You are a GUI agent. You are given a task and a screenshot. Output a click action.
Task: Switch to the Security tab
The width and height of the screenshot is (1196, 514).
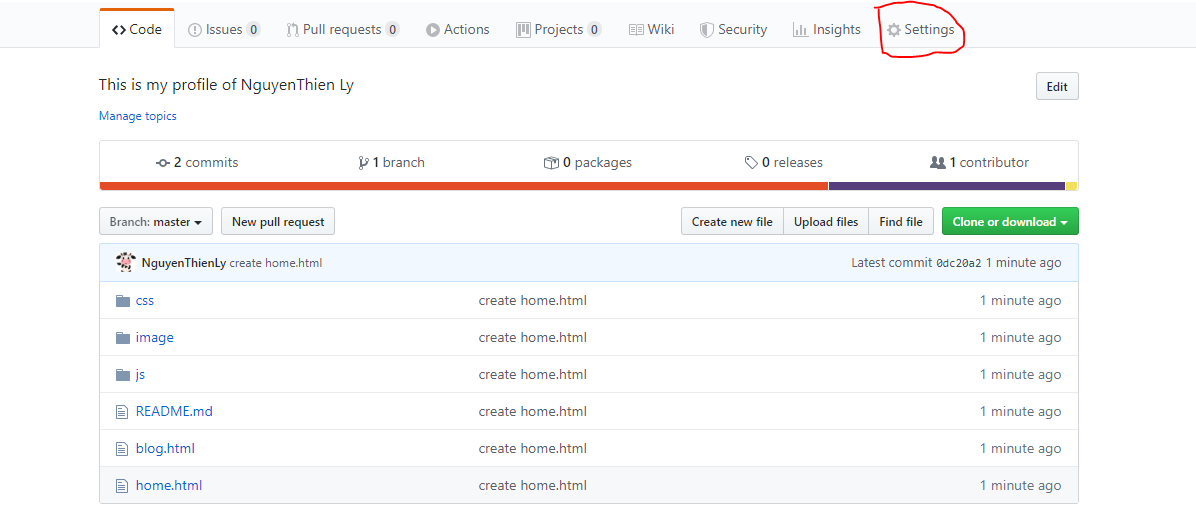point(733,30)
